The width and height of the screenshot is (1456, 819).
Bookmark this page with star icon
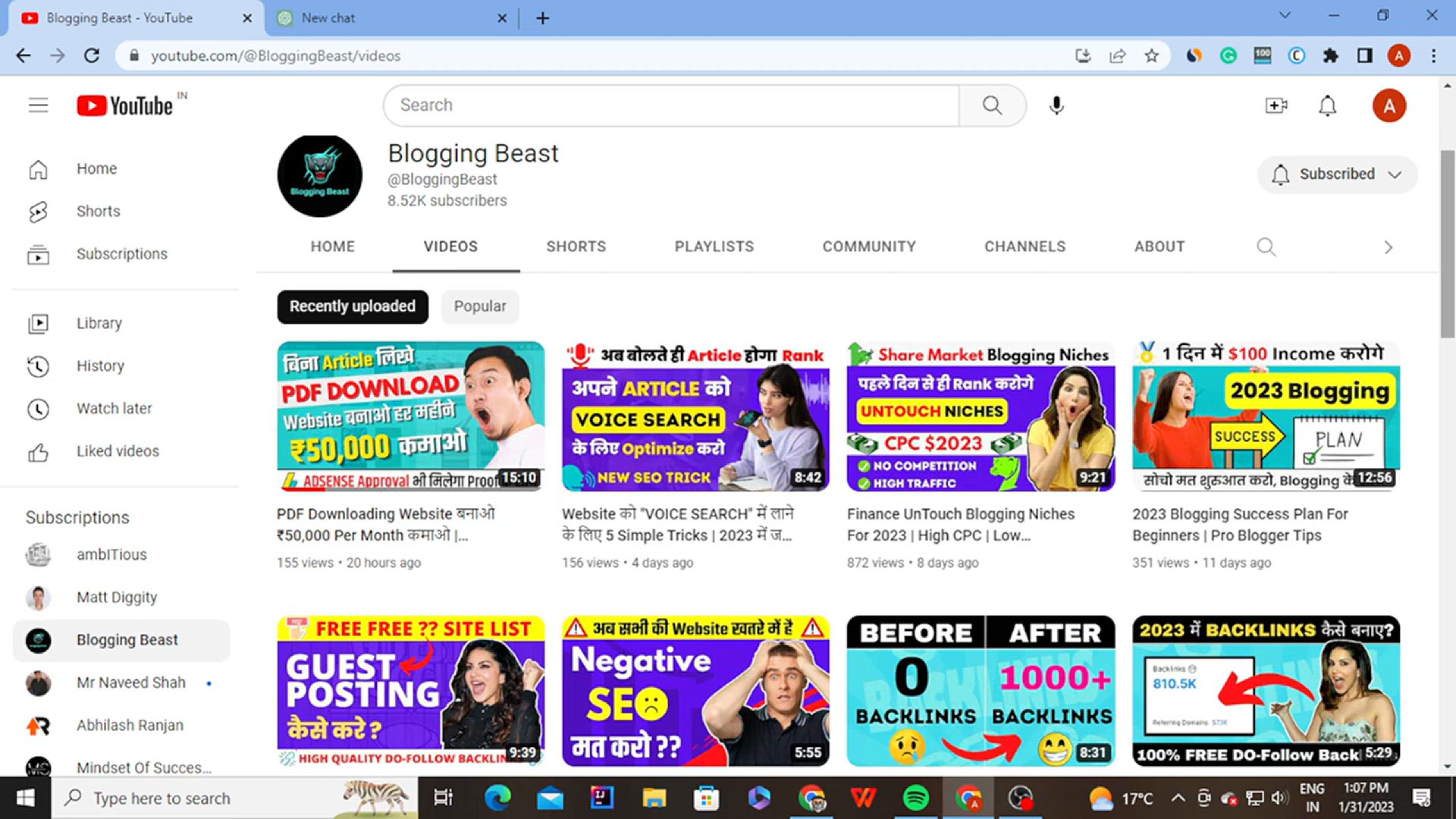click(1152, 55)
